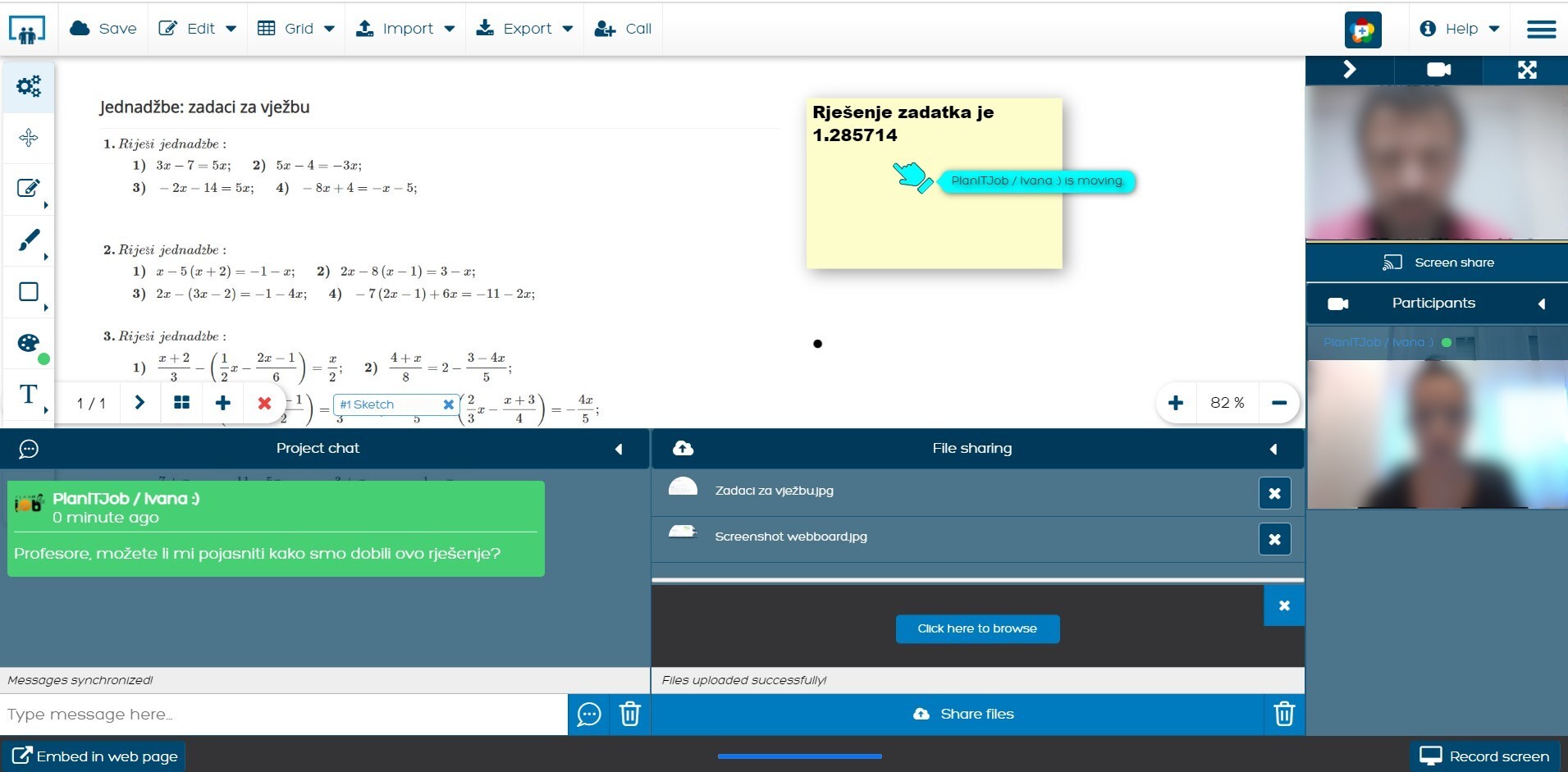
Task: Click the Type message here field
Action: click(x=283, y=715)
